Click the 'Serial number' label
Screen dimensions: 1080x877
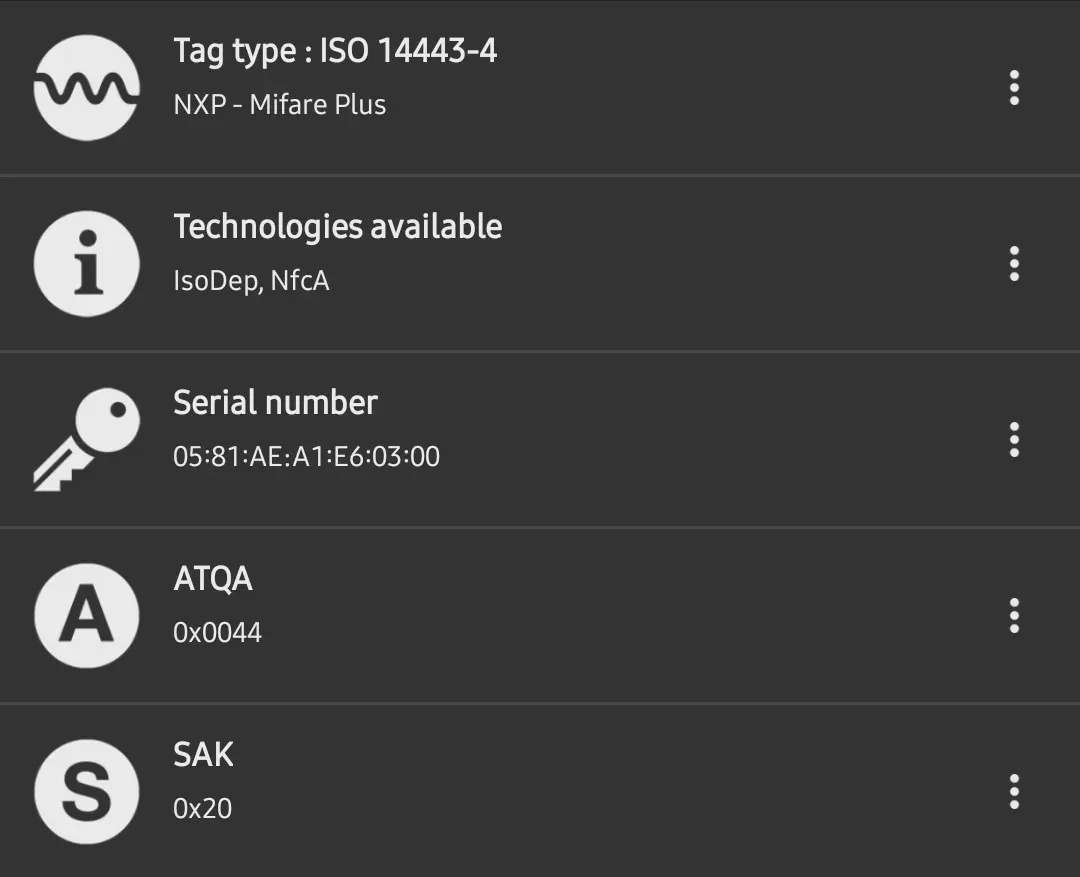[275, 403]
